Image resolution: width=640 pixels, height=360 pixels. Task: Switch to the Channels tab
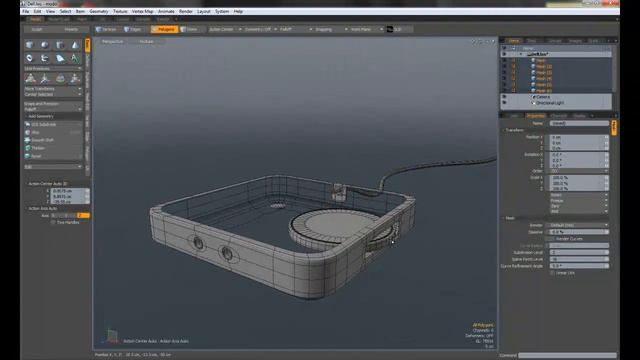(558, 116)
